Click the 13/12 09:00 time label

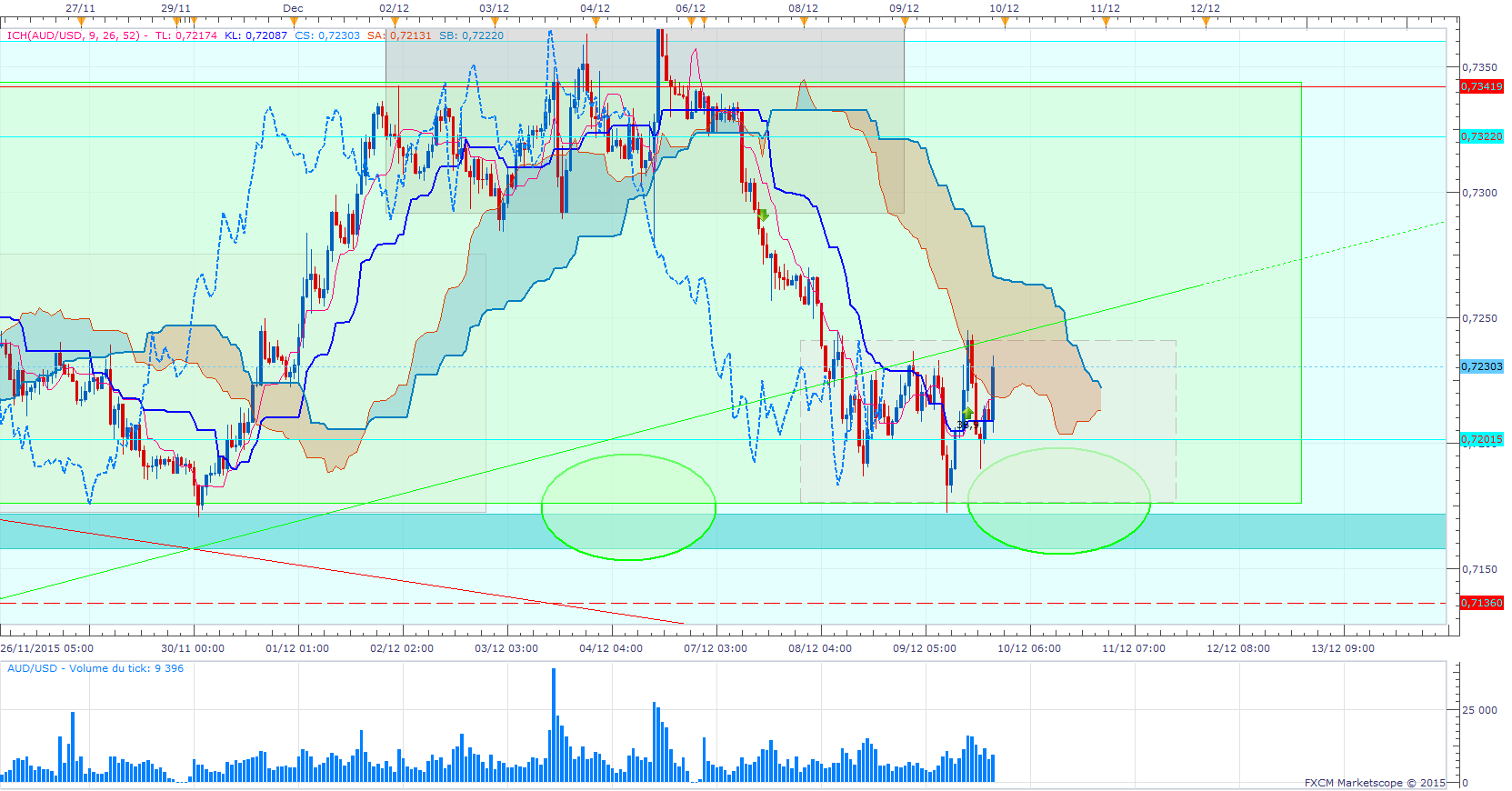1343,648
